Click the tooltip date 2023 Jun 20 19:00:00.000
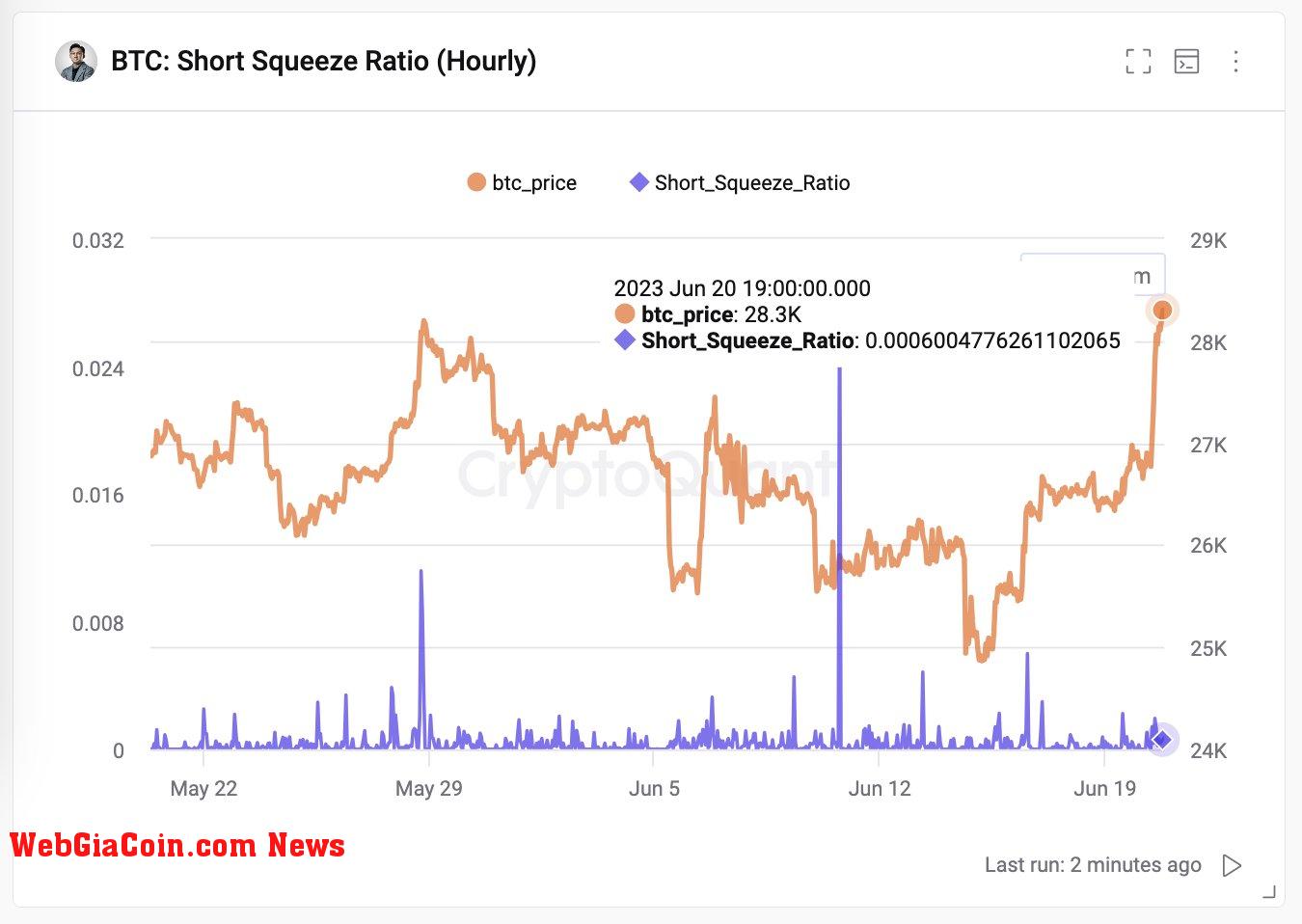The height and width of the screenshot is (924, 1302). coord(743,288)
